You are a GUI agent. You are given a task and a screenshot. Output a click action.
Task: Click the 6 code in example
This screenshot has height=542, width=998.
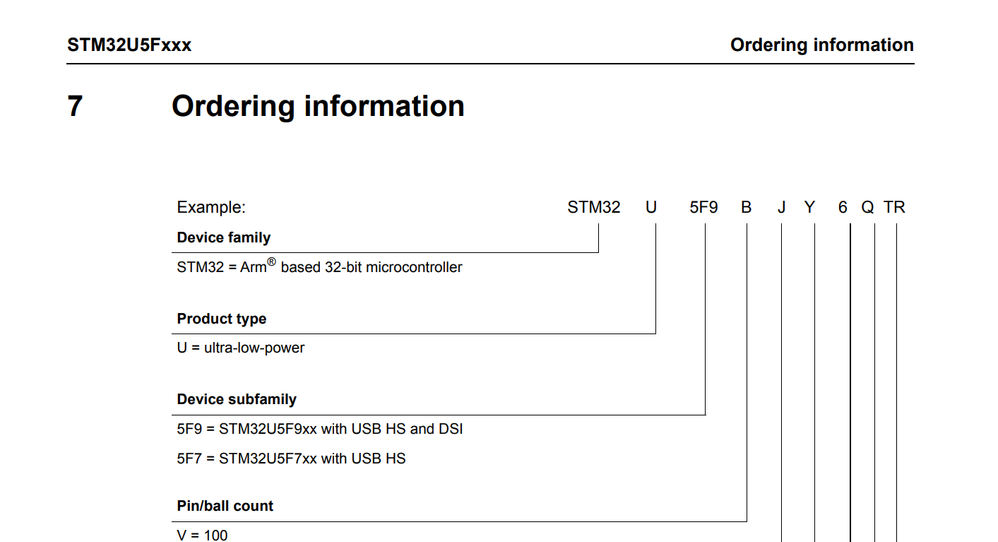(x=843, y=207)
